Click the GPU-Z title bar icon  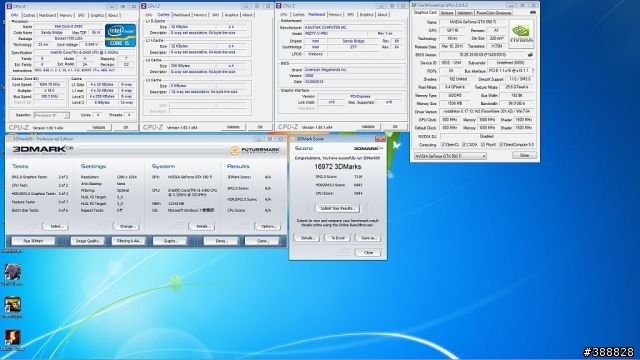pos(414,5)
